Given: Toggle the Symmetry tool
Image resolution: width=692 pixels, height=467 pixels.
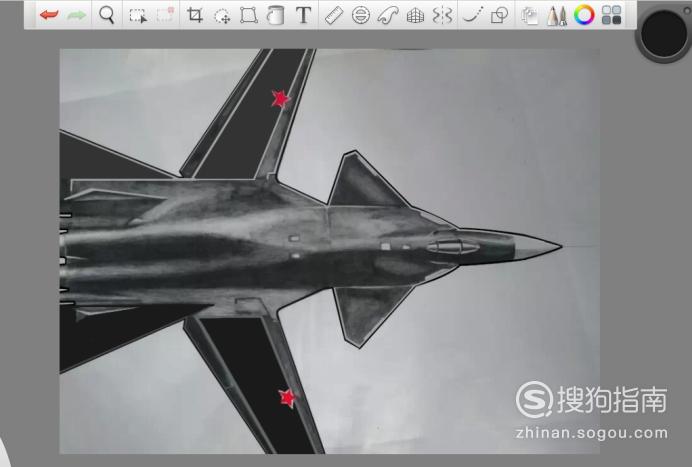Looking at the screenshot, I should 442,15.
